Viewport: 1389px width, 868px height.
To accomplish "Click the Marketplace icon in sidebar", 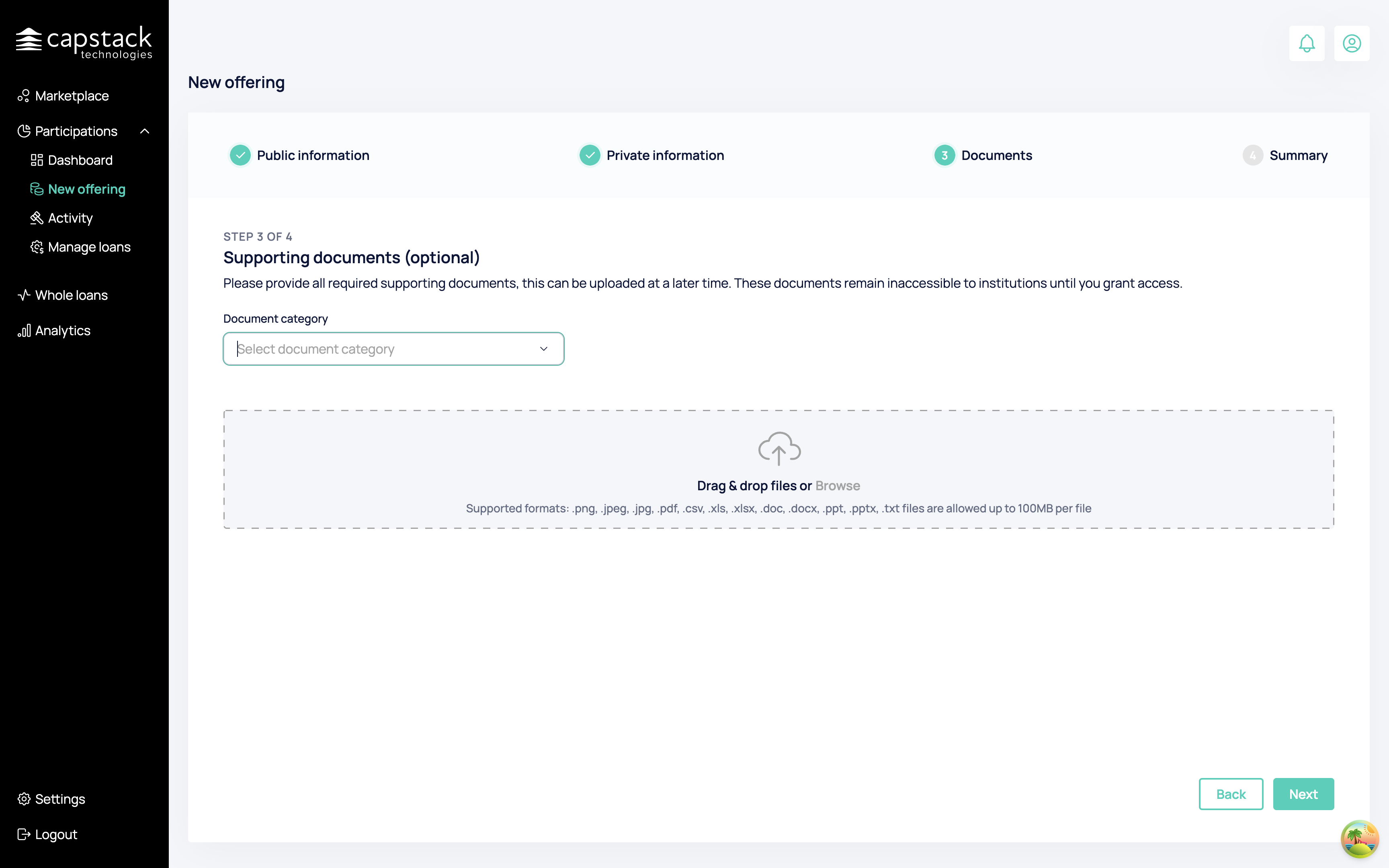I will (24, 96).
